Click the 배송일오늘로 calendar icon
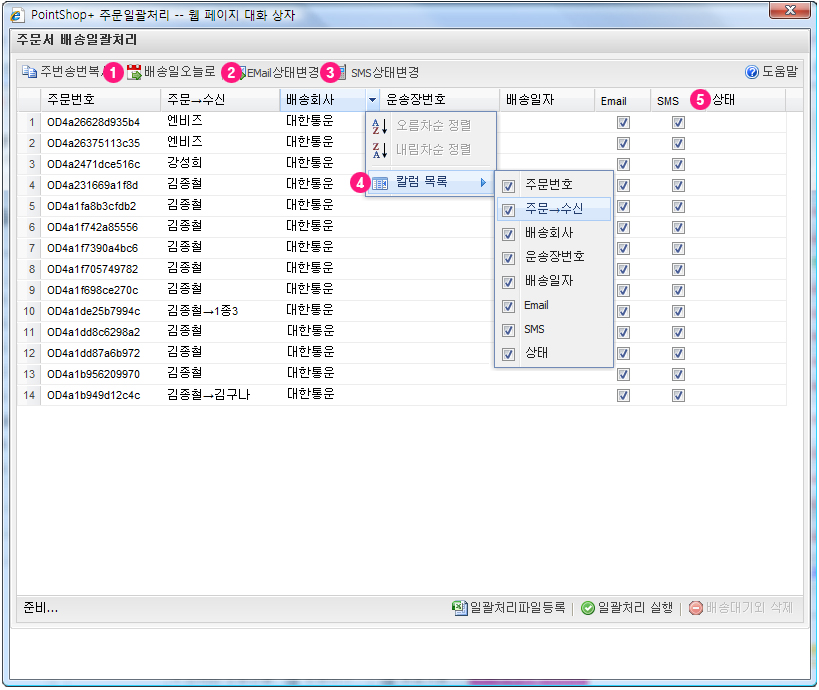 [134, 72]
